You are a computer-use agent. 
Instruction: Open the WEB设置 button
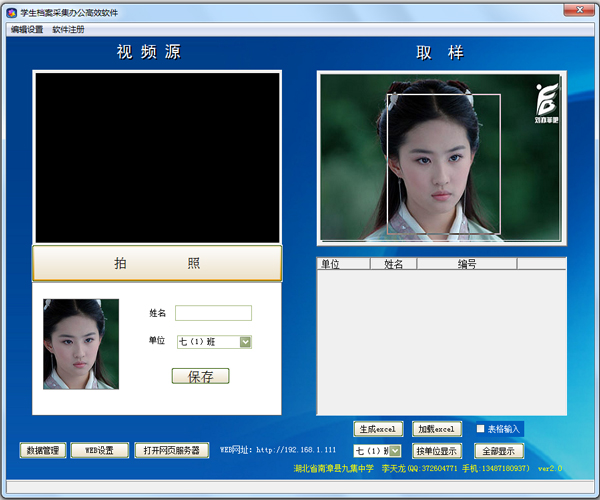click(99, 450)
